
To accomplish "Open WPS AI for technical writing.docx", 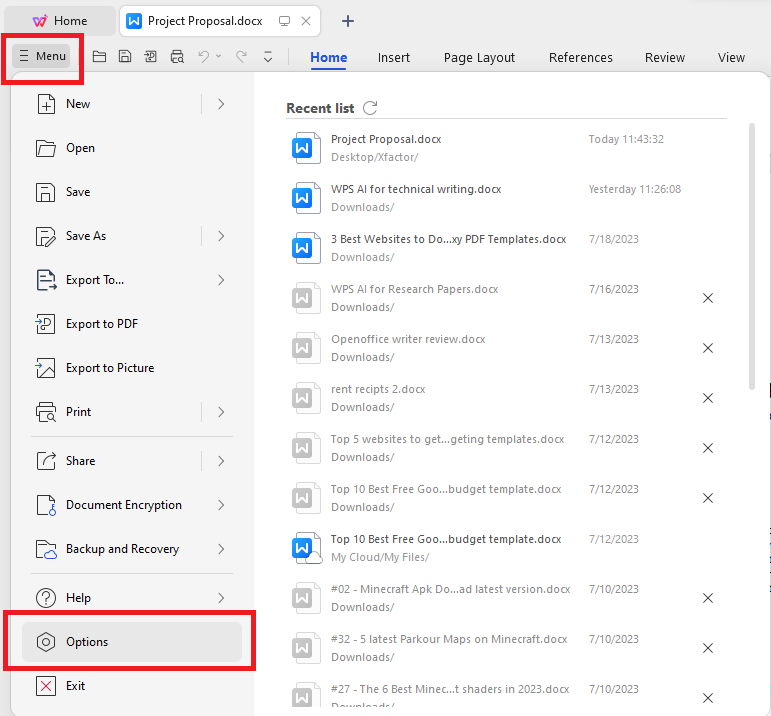I will pos(506,198).
